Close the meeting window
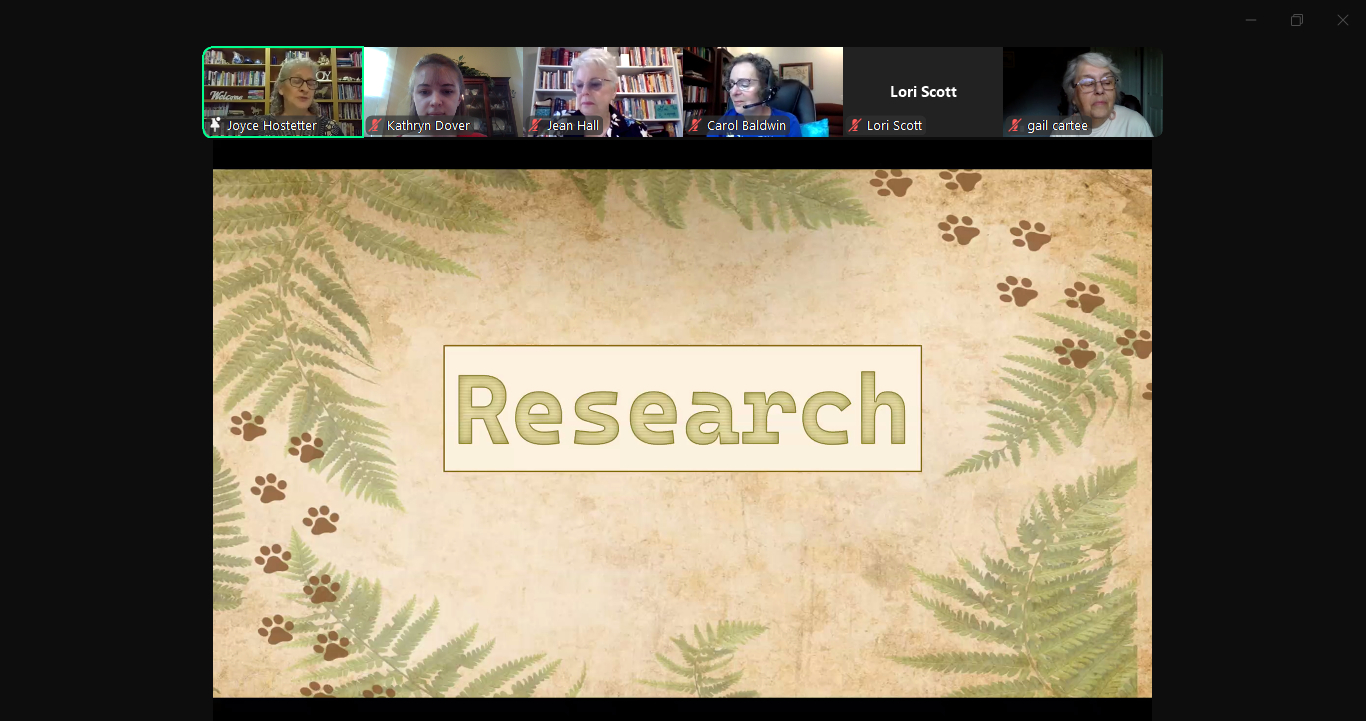Screen dimensions: 1366x721 click(1343, 20)
